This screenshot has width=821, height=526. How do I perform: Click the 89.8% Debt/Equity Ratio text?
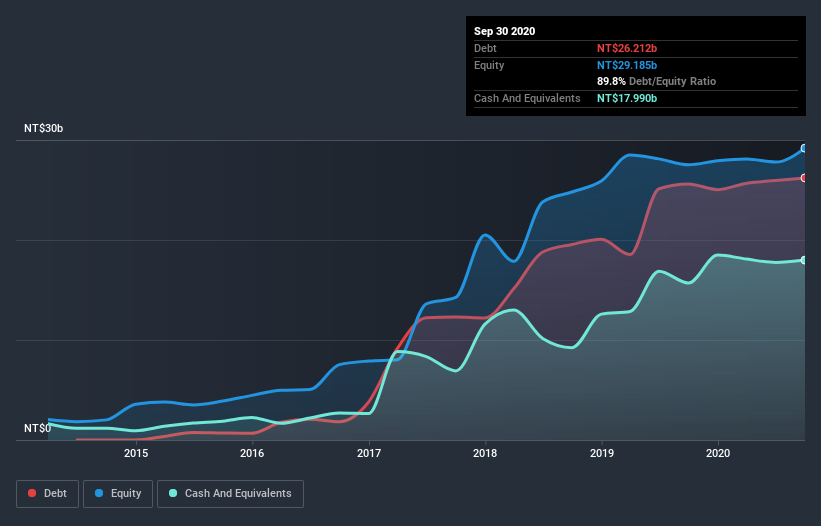pos(656,81)
